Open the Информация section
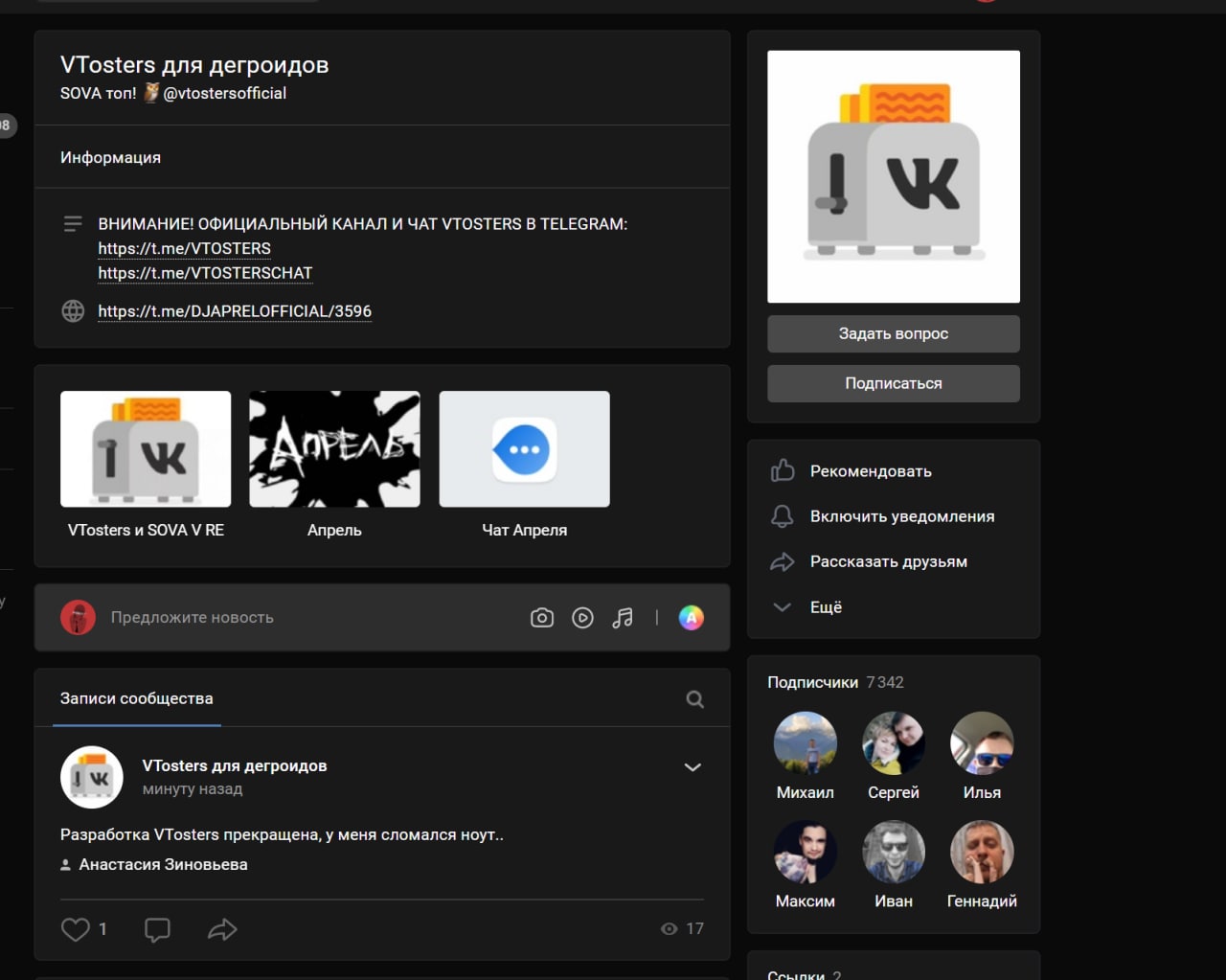Viewport: 1226px width, 980px height. point(110,157)
